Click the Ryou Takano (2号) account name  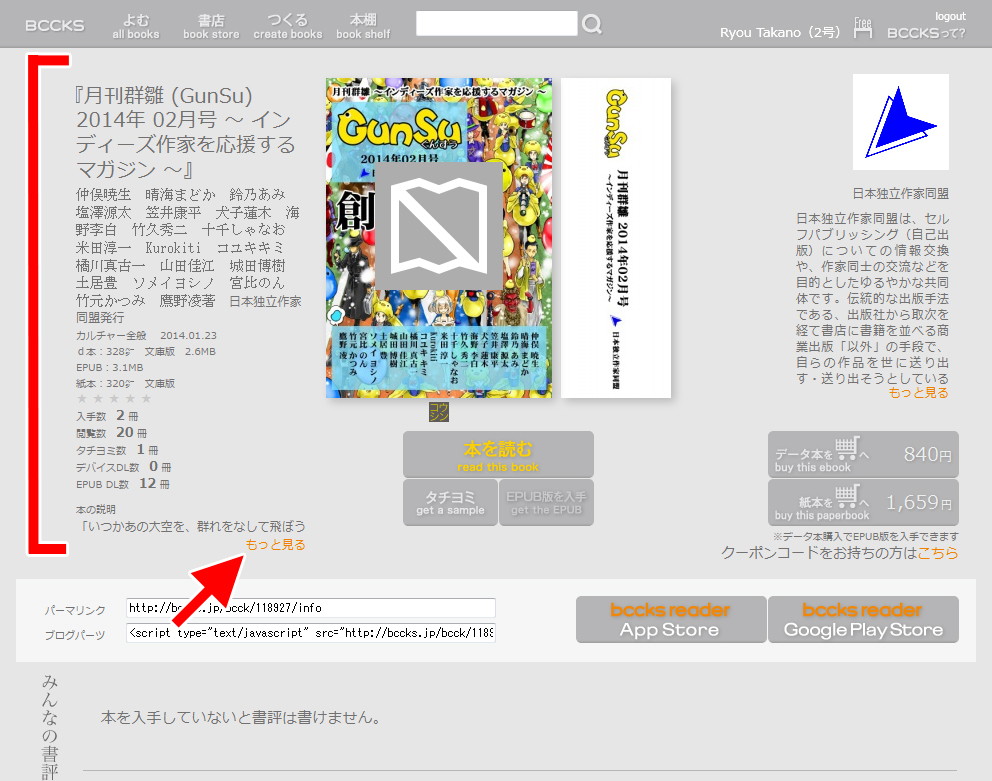[x=780, y=32]
